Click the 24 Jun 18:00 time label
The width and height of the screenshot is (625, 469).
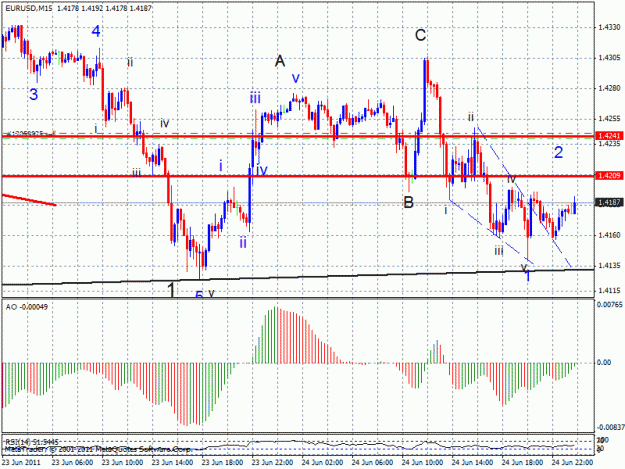[522, 463]
